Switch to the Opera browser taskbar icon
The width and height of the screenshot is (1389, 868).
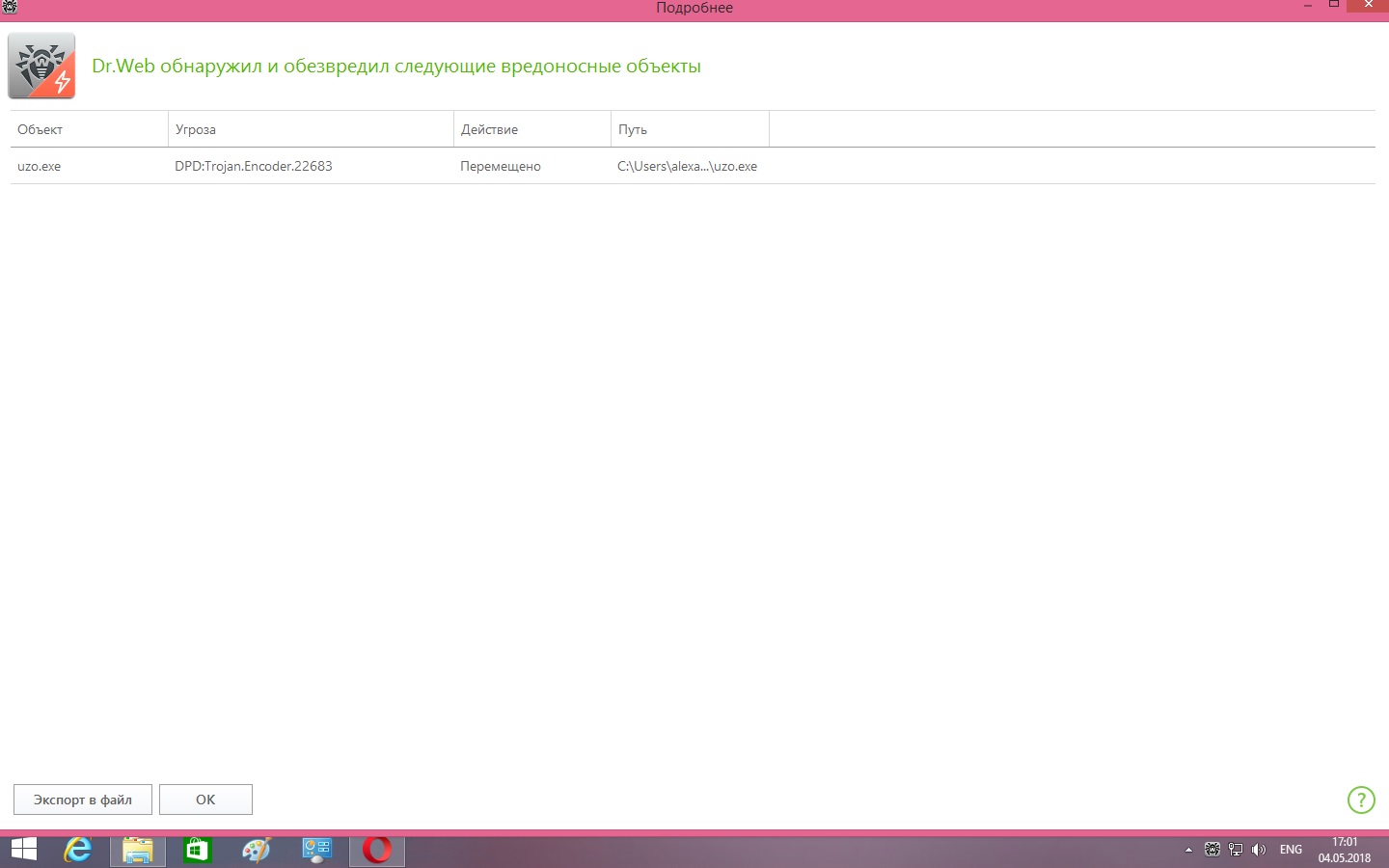(377, 850)
